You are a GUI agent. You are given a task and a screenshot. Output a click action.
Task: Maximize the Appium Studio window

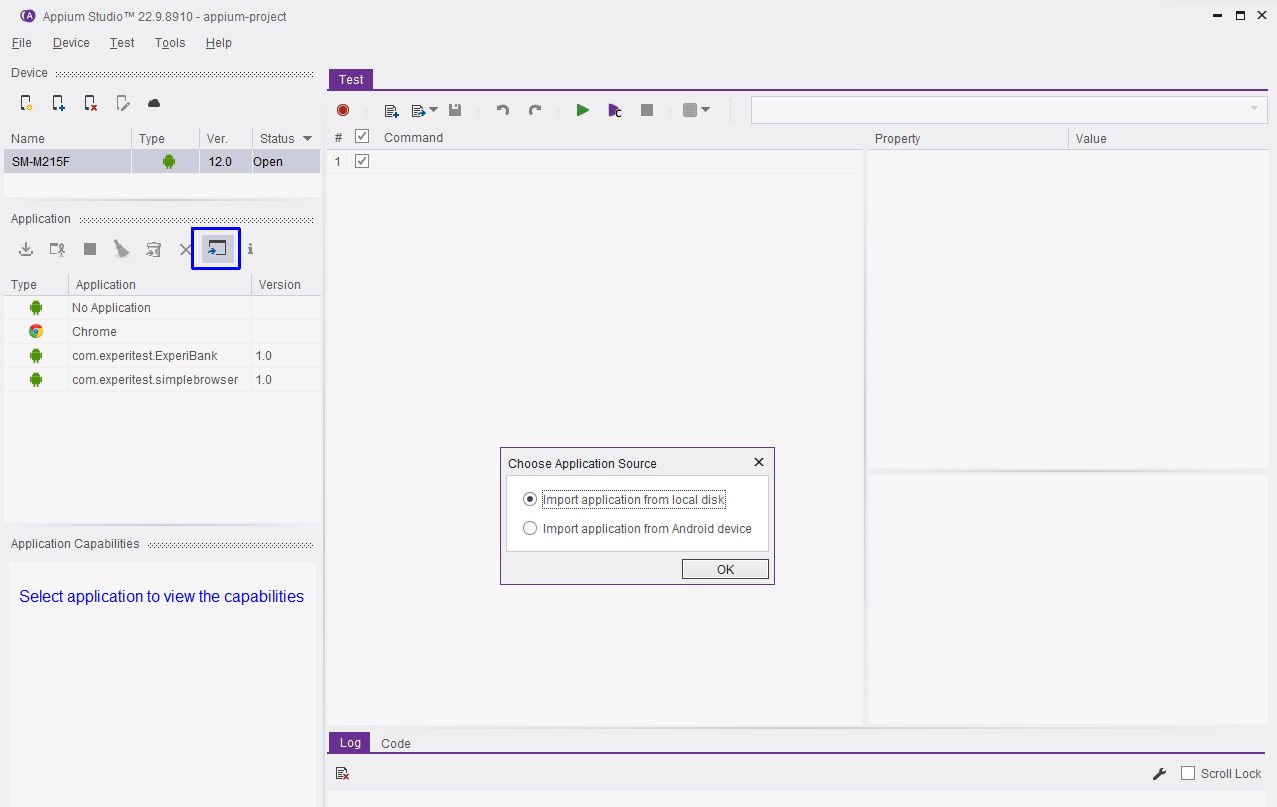pos(1240,15)
